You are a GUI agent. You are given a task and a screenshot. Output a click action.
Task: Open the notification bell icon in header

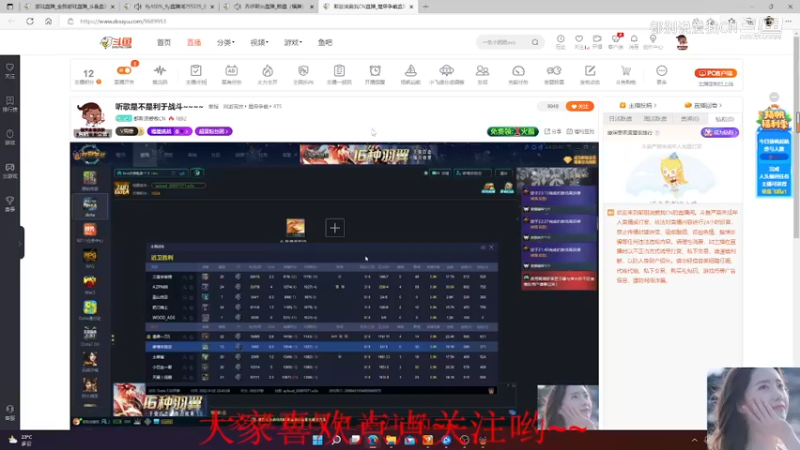coord(634,39)
